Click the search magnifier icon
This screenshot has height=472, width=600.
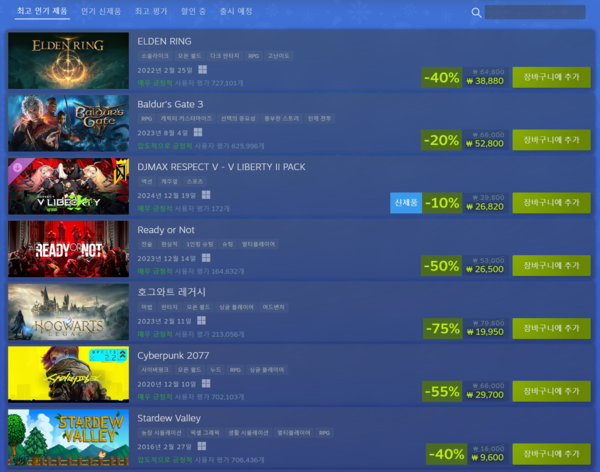(476, 13)
